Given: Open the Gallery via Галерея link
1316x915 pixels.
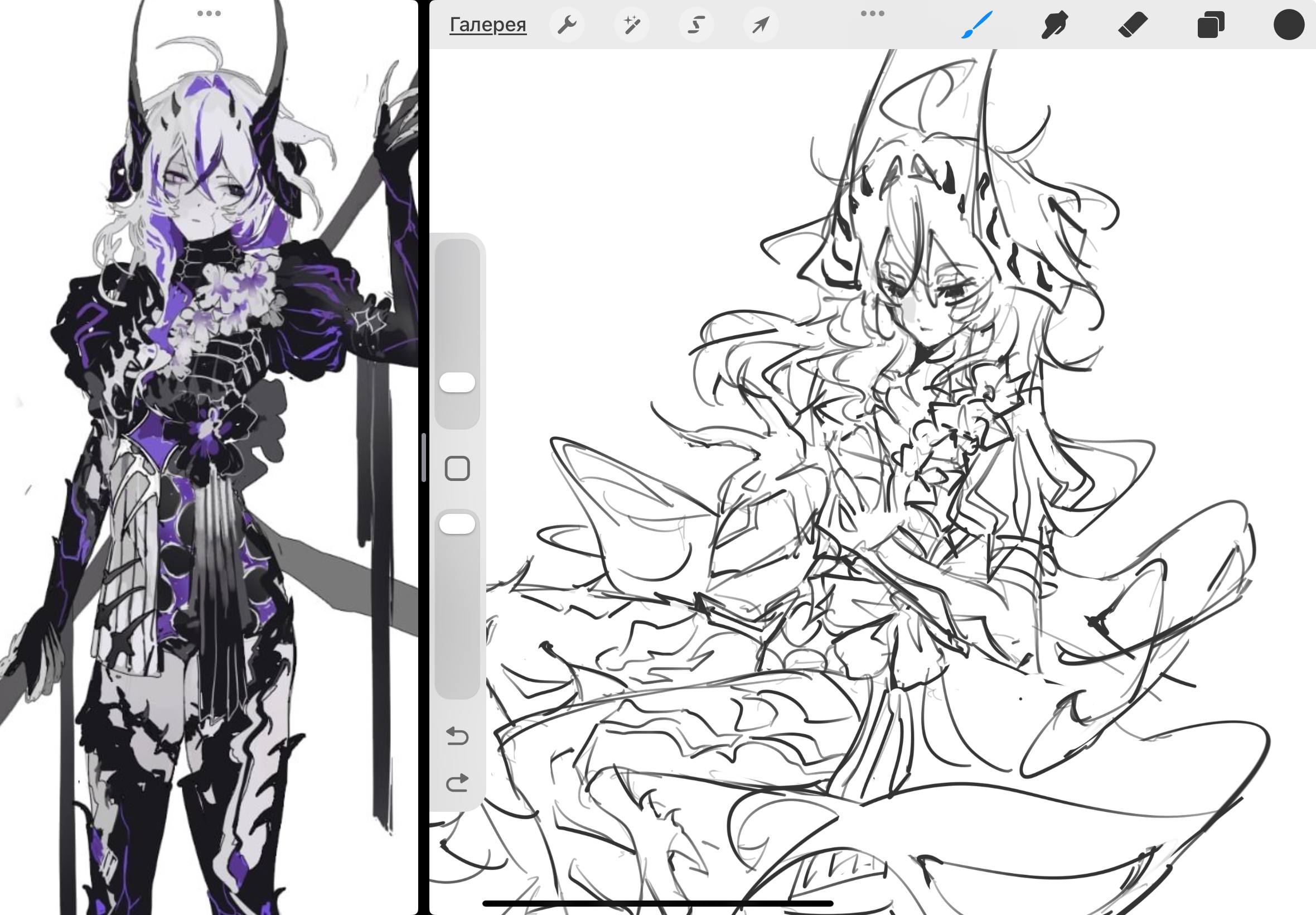Looking at the screenshot, I should pos(487,25).
